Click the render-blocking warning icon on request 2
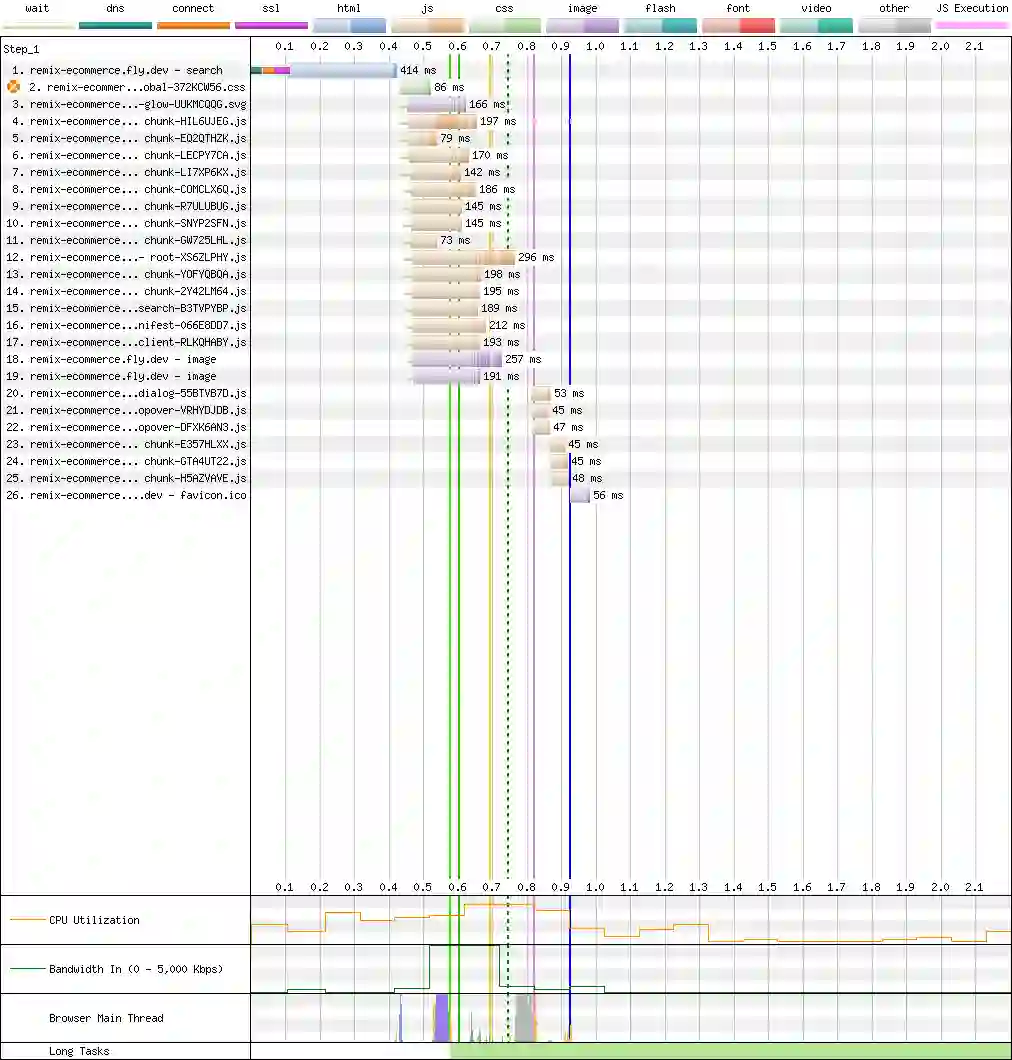1012x1060 pixels. coord(14,87)
